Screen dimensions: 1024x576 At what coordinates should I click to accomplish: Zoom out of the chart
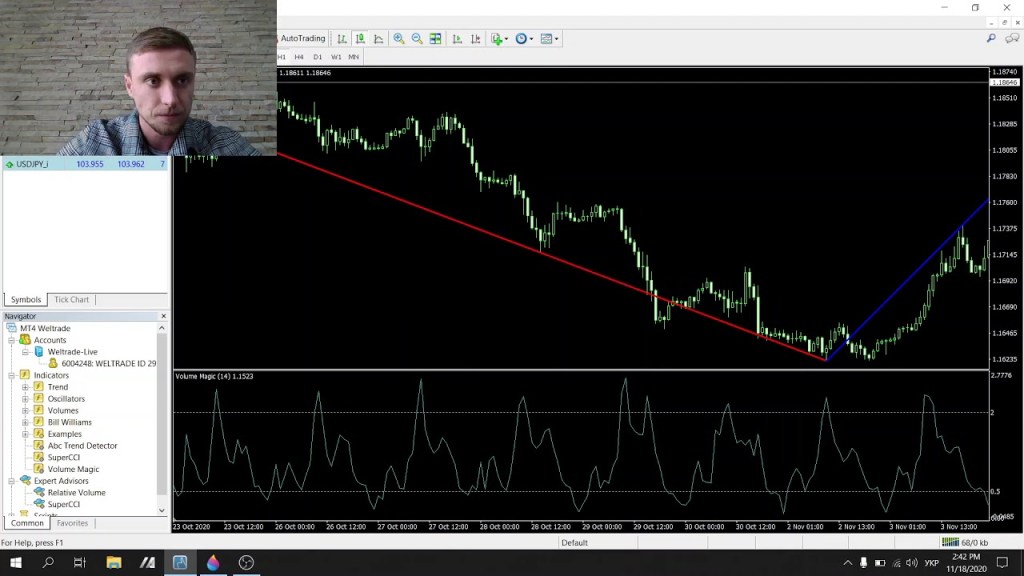tap(418, 38)
